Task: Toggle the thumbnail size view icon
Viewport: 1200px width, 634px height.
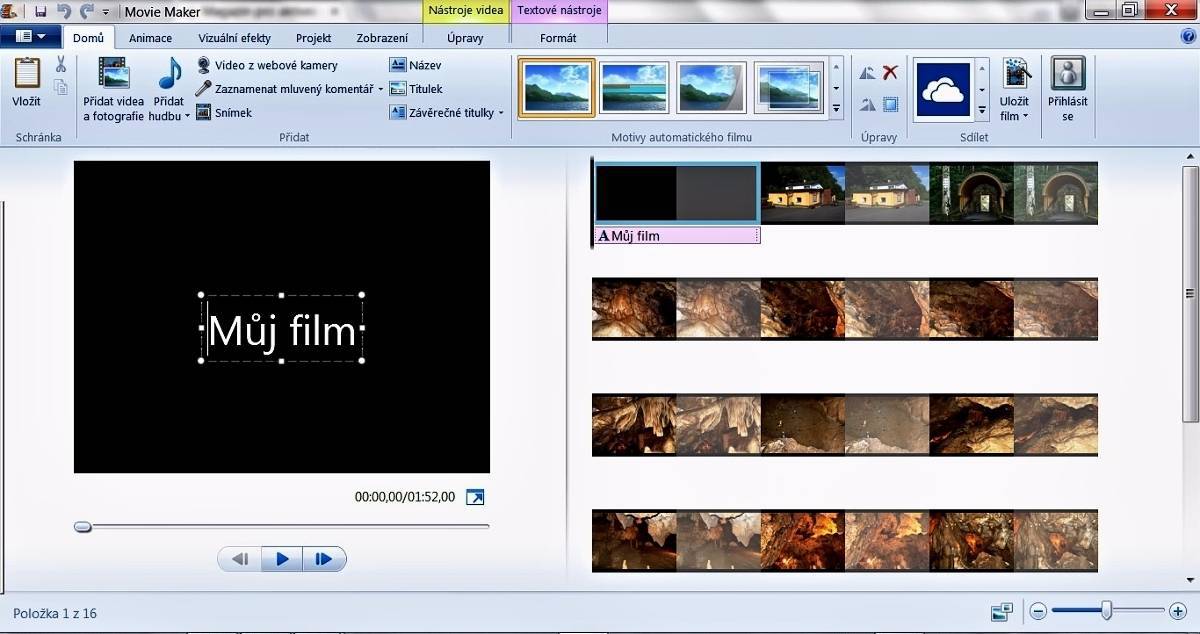Action: click(x=1001, y=611)
